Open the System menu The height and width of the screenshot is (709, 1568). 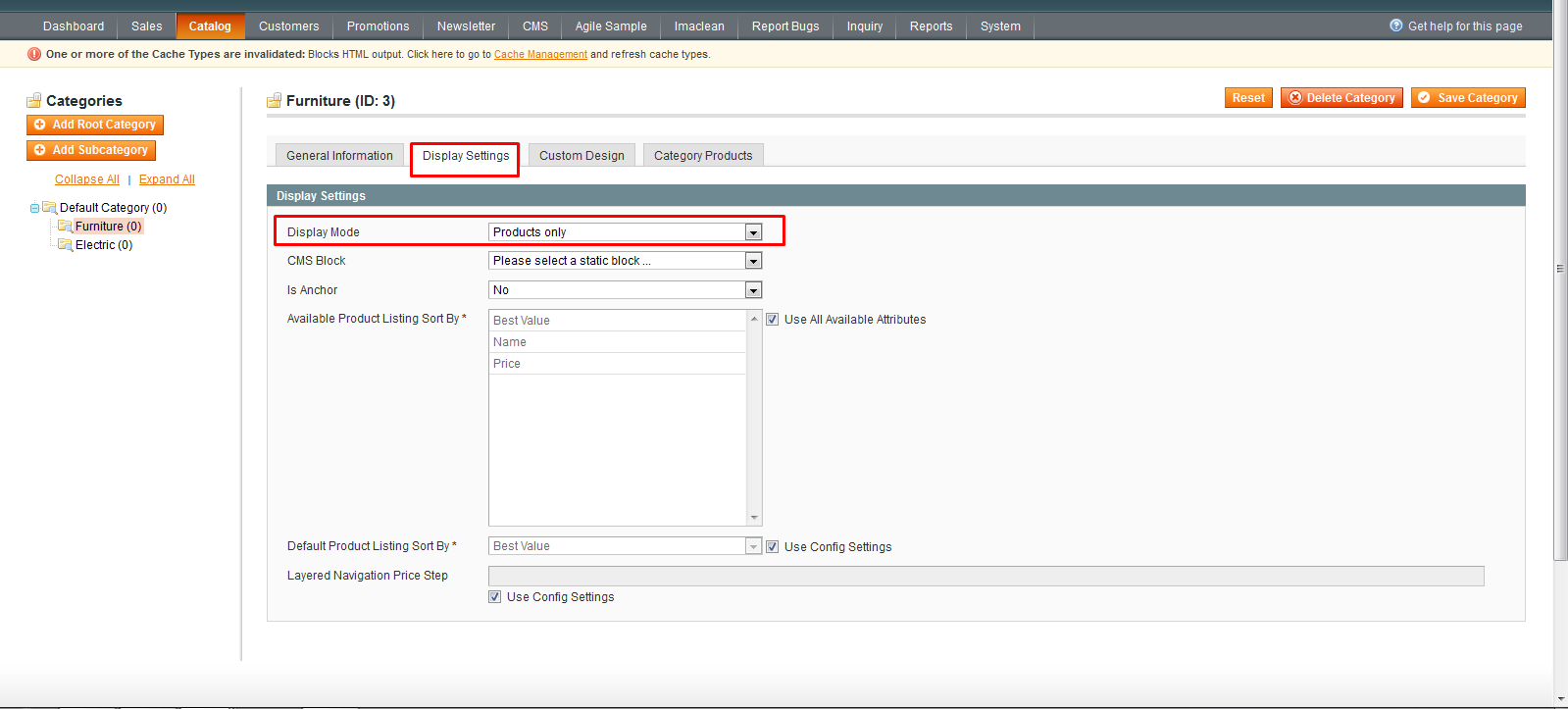(1000, 26)
